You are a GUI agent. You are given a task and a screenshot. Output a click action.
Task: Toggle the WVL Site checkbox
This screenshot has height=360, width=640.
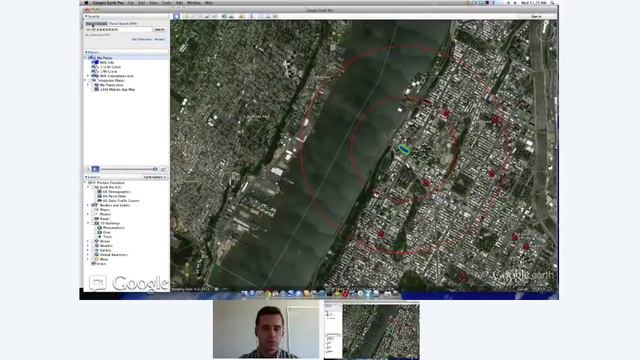click(93, 62)
